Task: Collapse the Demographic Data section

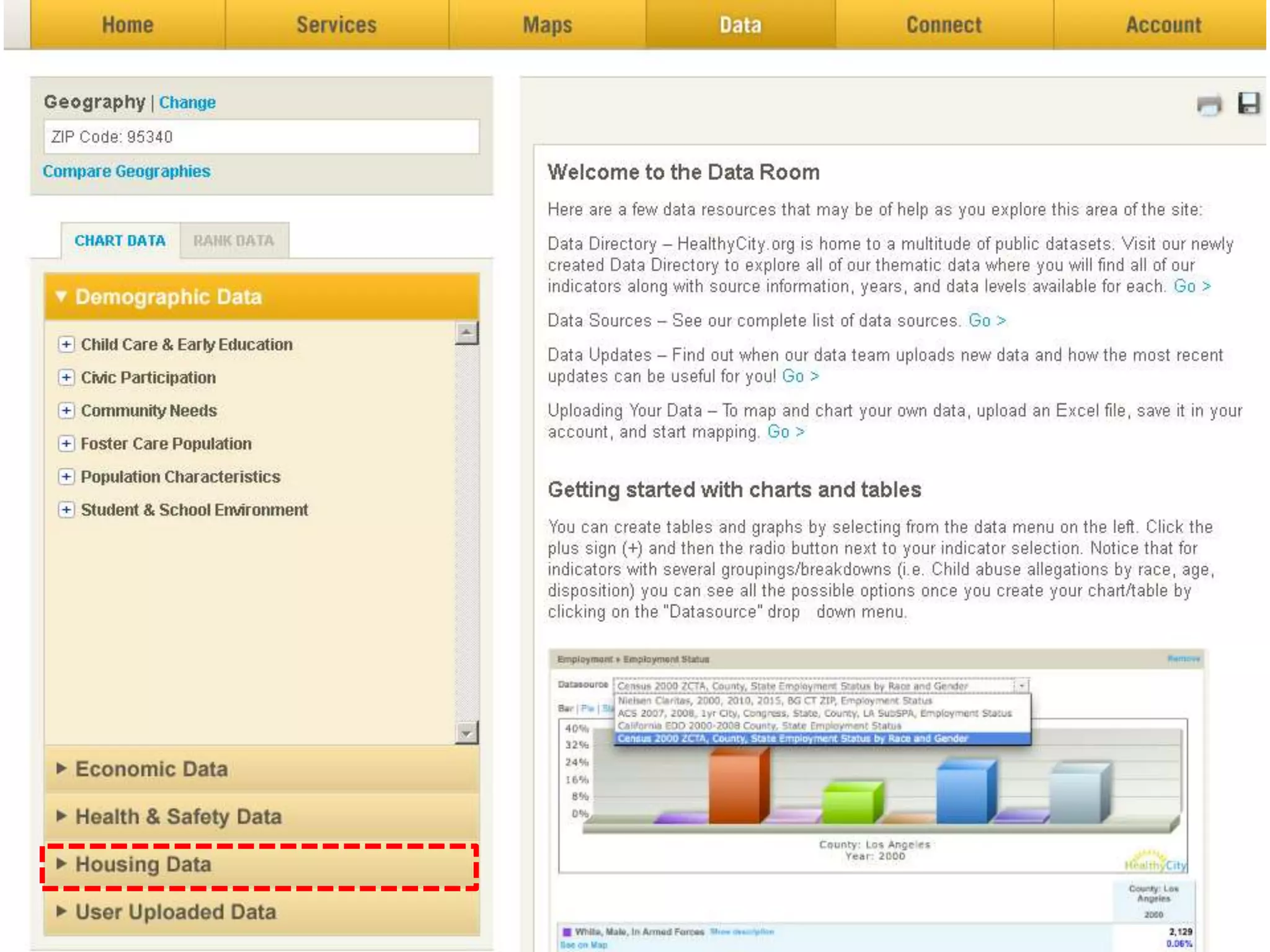Action: pyautogui.click(x=167, y=297)
